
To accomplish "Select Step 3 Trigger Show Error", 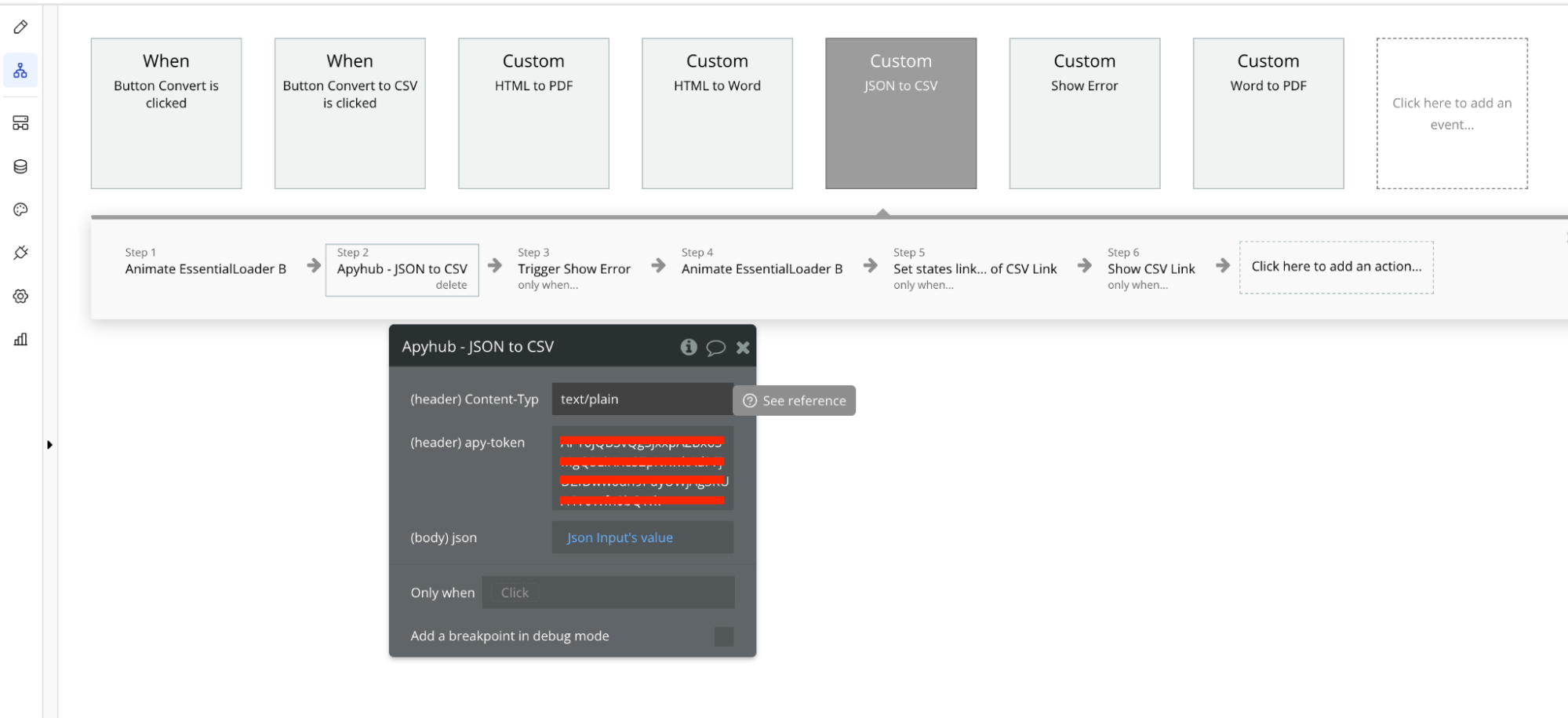I will 574,268.
